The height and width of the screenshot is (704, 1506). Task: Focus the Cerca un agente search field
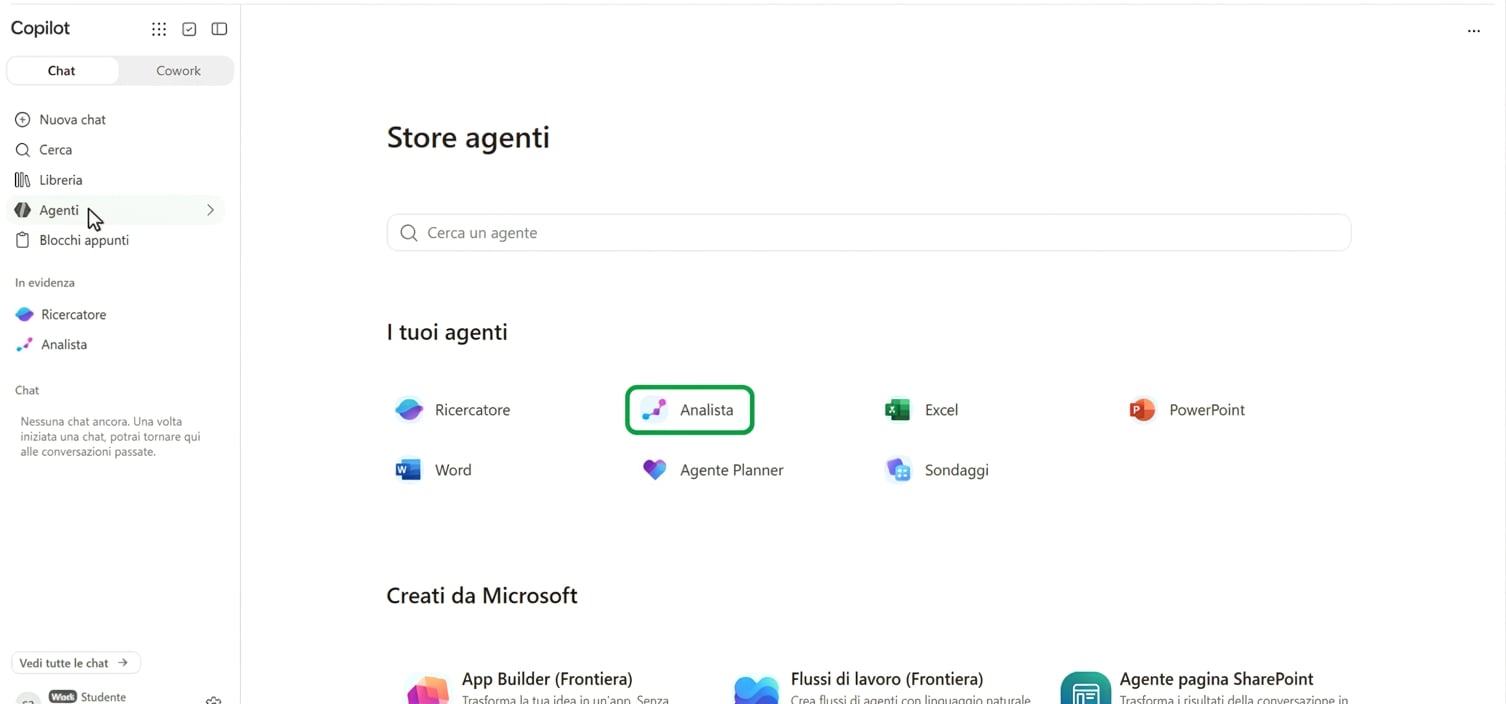869,233
